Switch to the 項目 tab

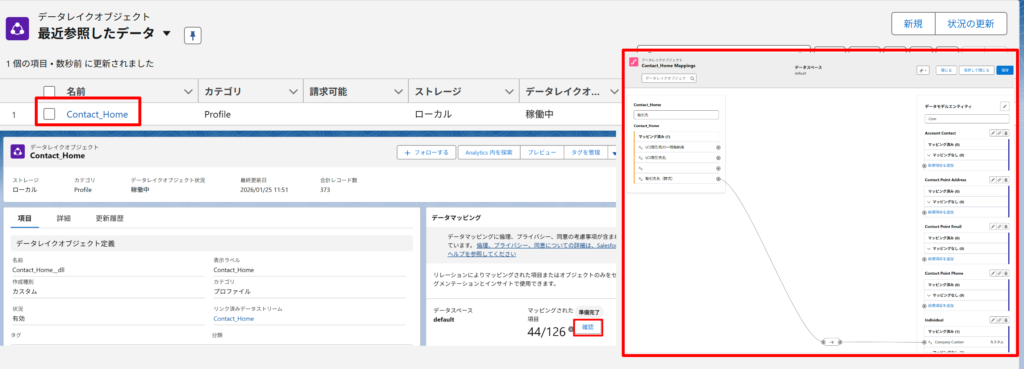(x=25, y=218)
